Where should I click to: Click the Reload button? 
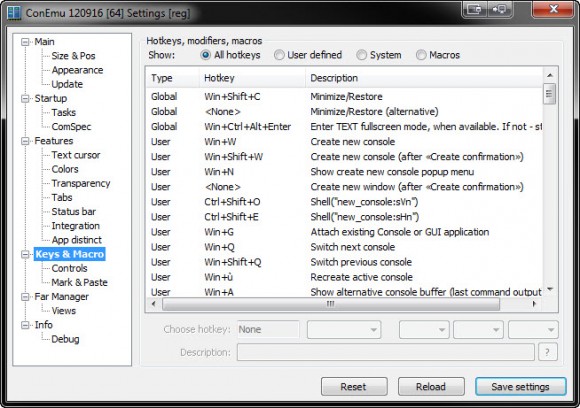(x=431, y=387)
